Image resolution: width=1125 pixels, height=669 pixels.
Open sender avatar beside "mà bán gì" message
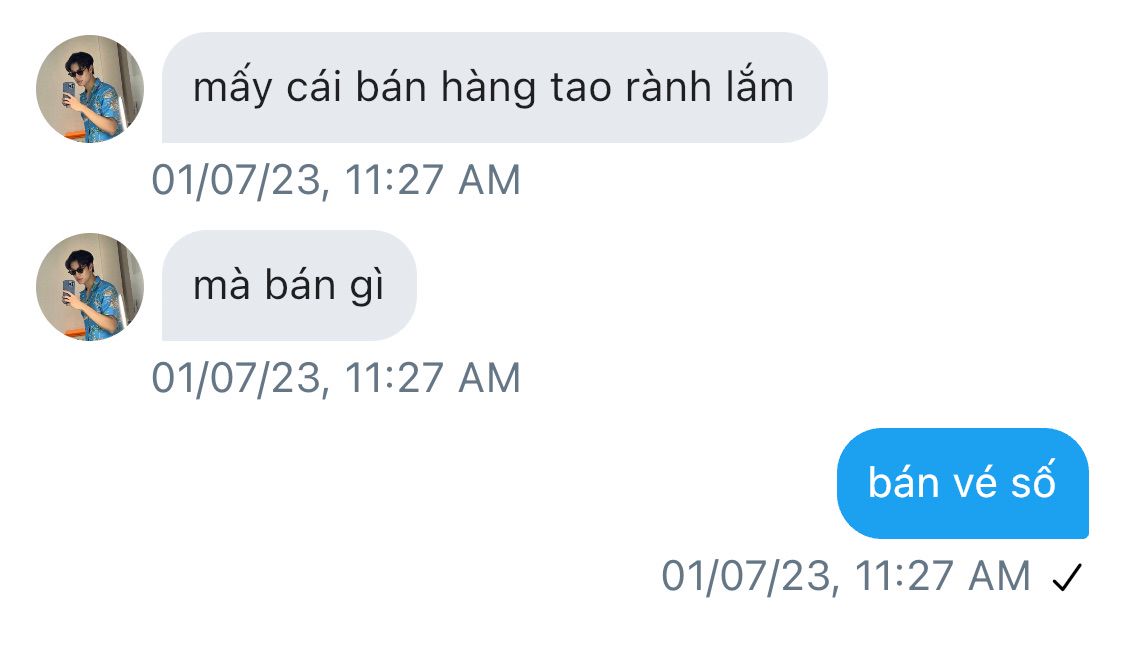tap(90, 286)
